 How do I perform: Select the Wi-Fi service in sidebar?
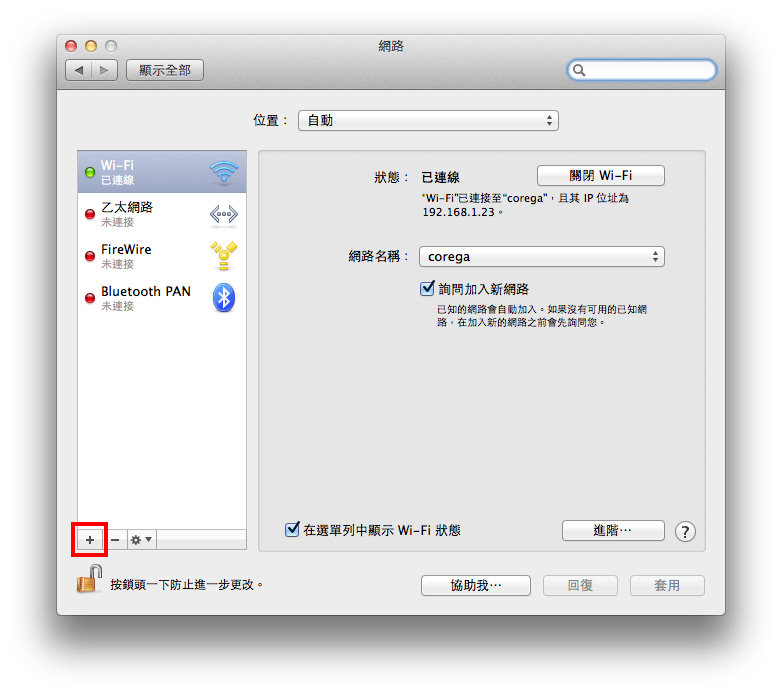[x=162, y=172]
